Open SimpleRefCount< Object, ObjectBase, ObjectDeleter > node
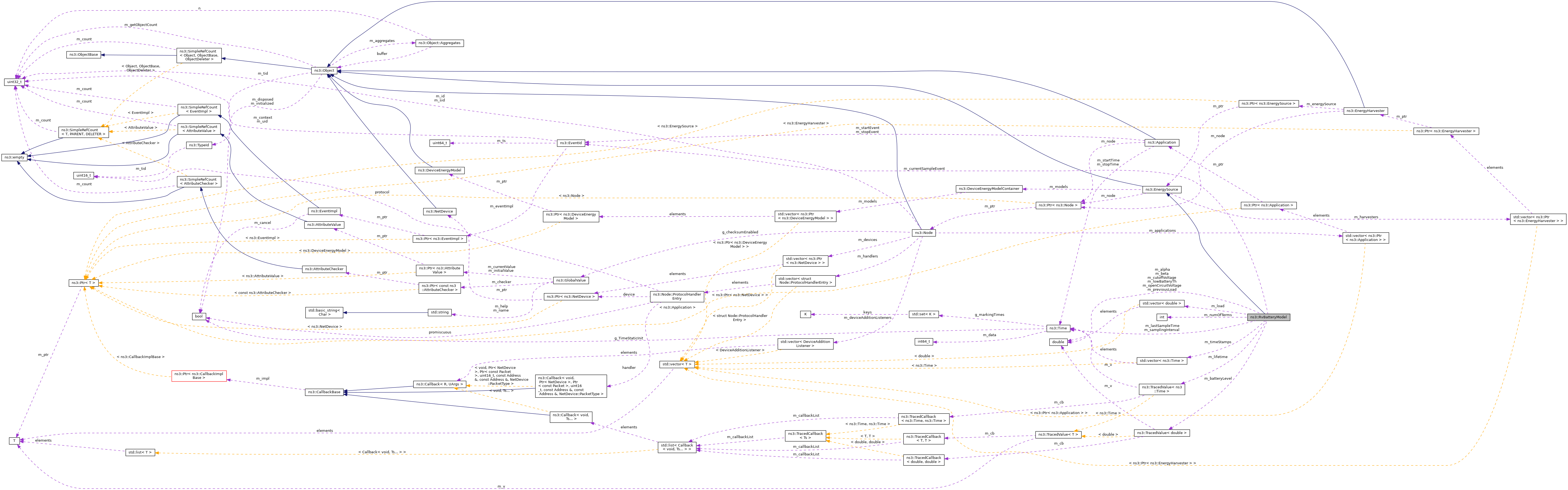The height and width of the screenshot is (490, 1568). [199, 55]
